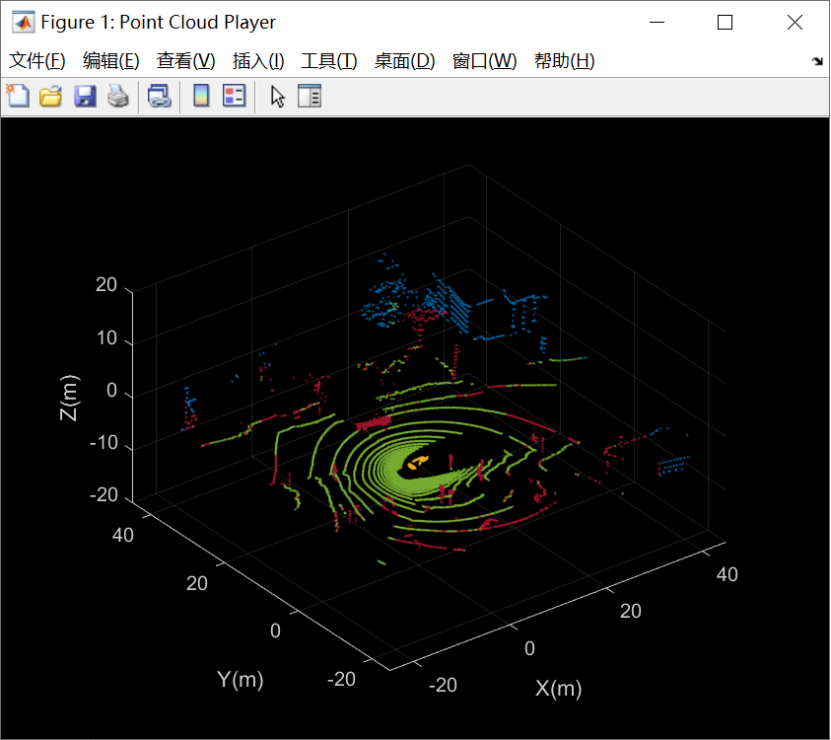Screen dimensions: 831x740
Task: Click the orange vehicle points at center
Action: coord(418,462)
